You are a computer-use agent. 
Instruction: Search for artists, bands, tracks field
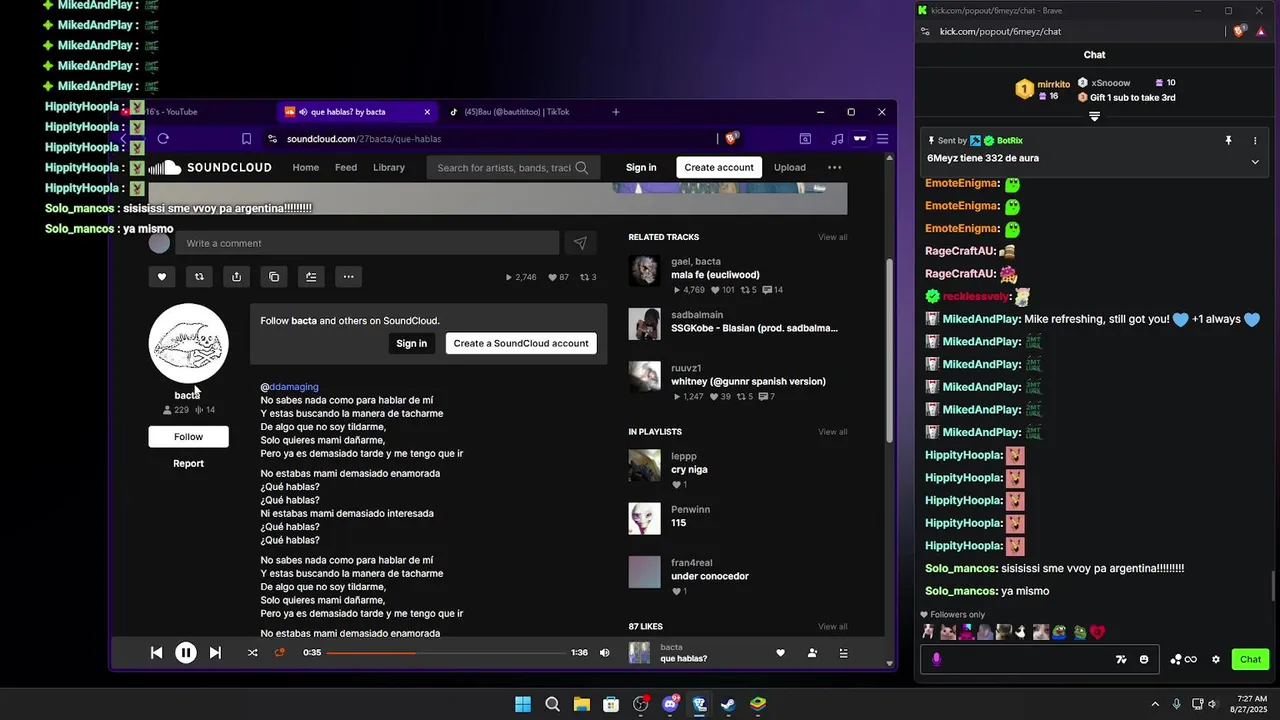[513, 167]
